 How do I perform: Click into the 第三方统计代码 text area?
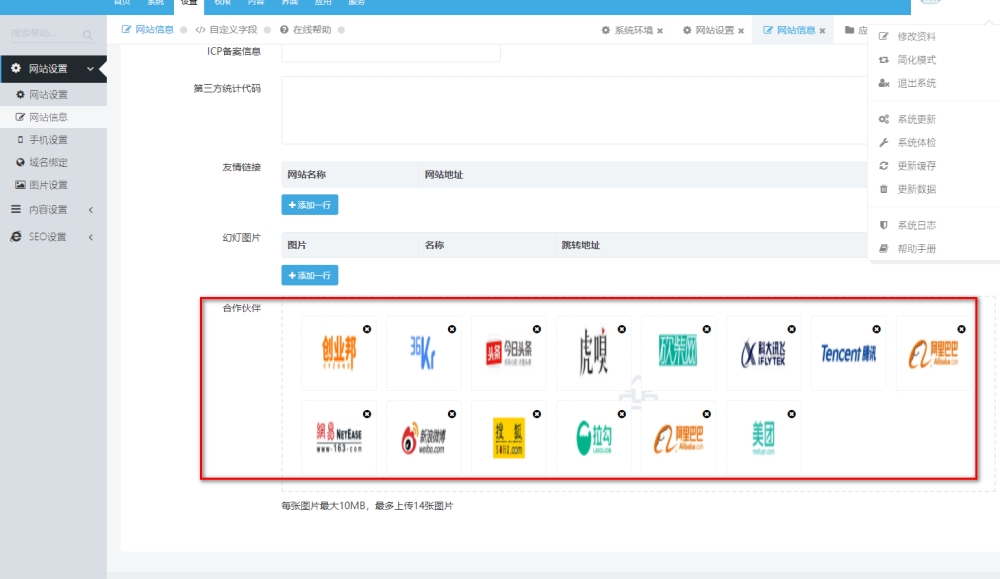coord(574,110)
